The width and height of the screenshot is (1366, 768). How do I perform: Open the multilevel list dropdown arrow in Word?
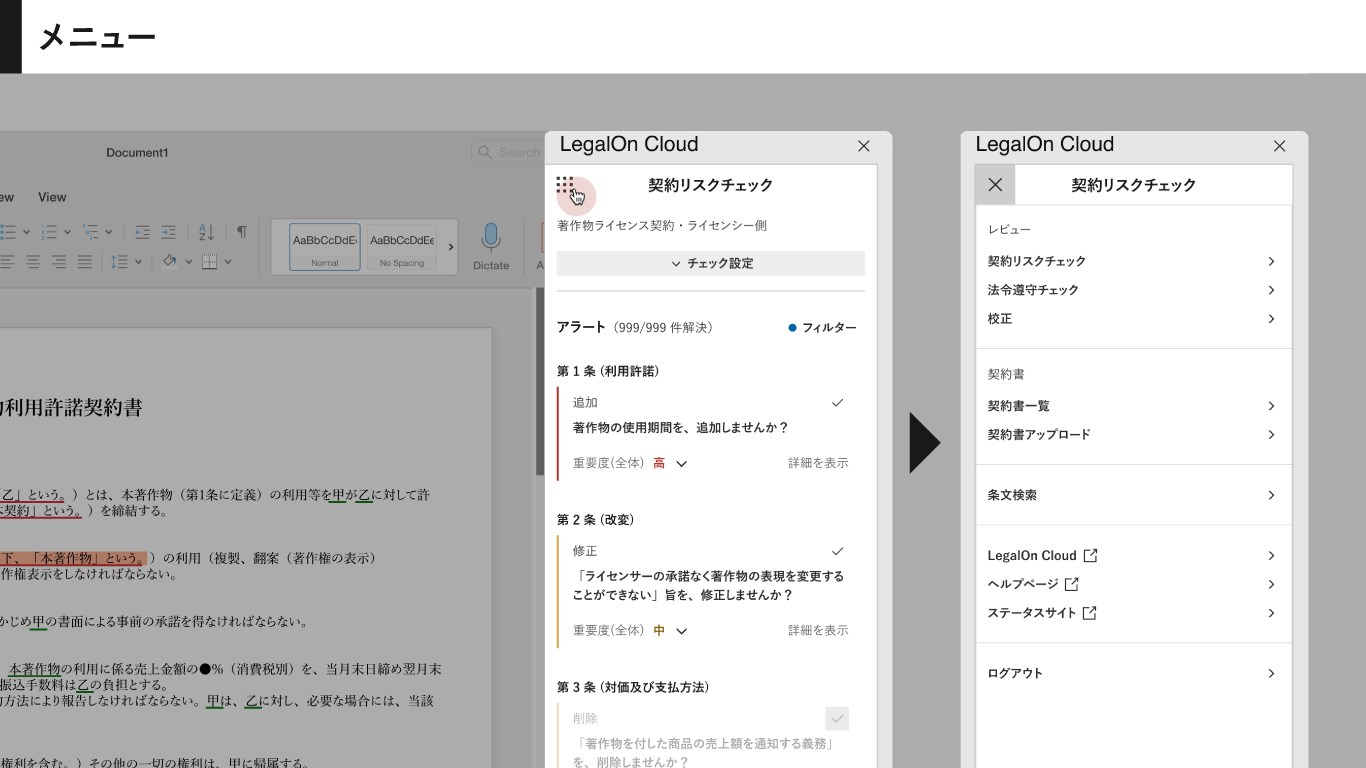tap(109, 232)
